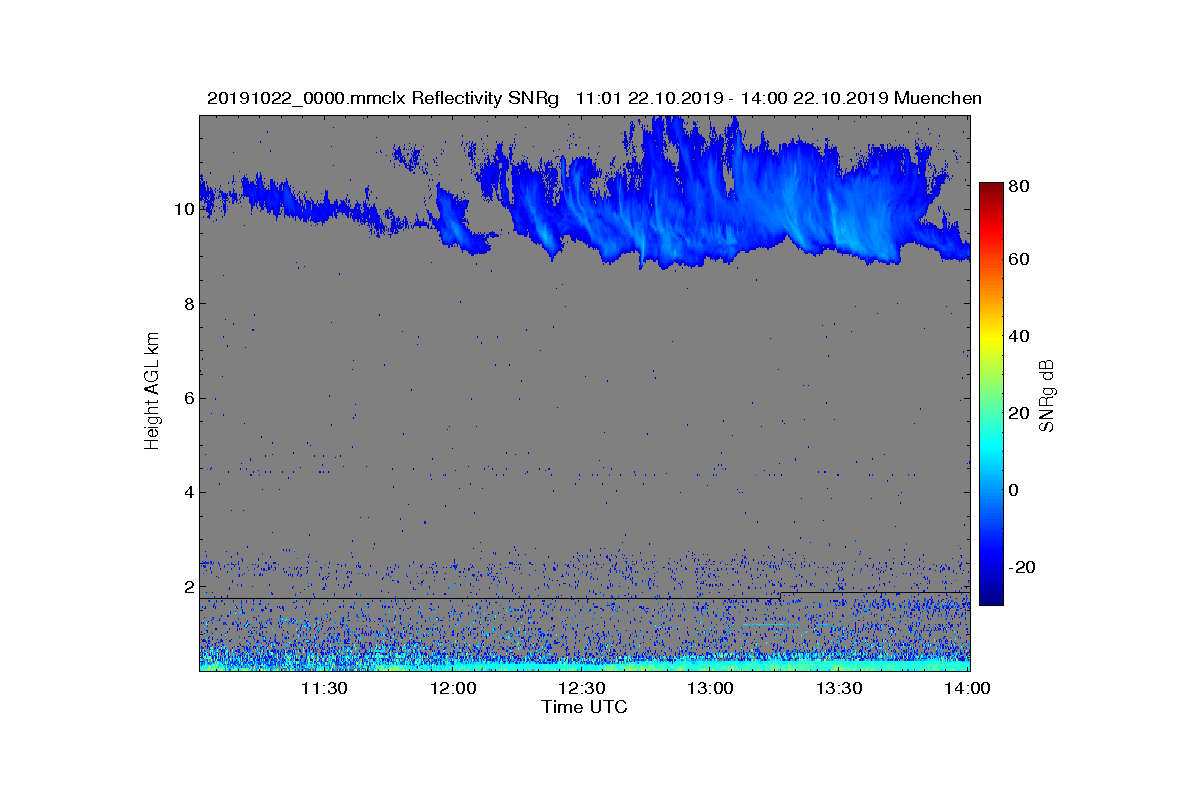Click the height tick label 4

pos(187,492)
